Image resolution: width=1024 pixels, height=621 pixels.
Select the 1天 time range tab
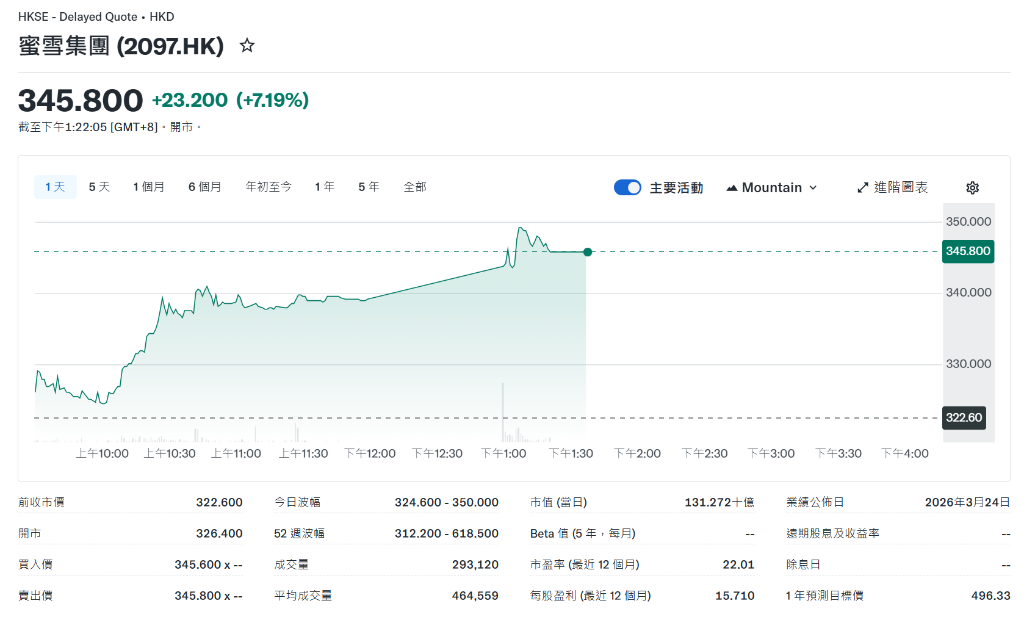tap(55, 187)
